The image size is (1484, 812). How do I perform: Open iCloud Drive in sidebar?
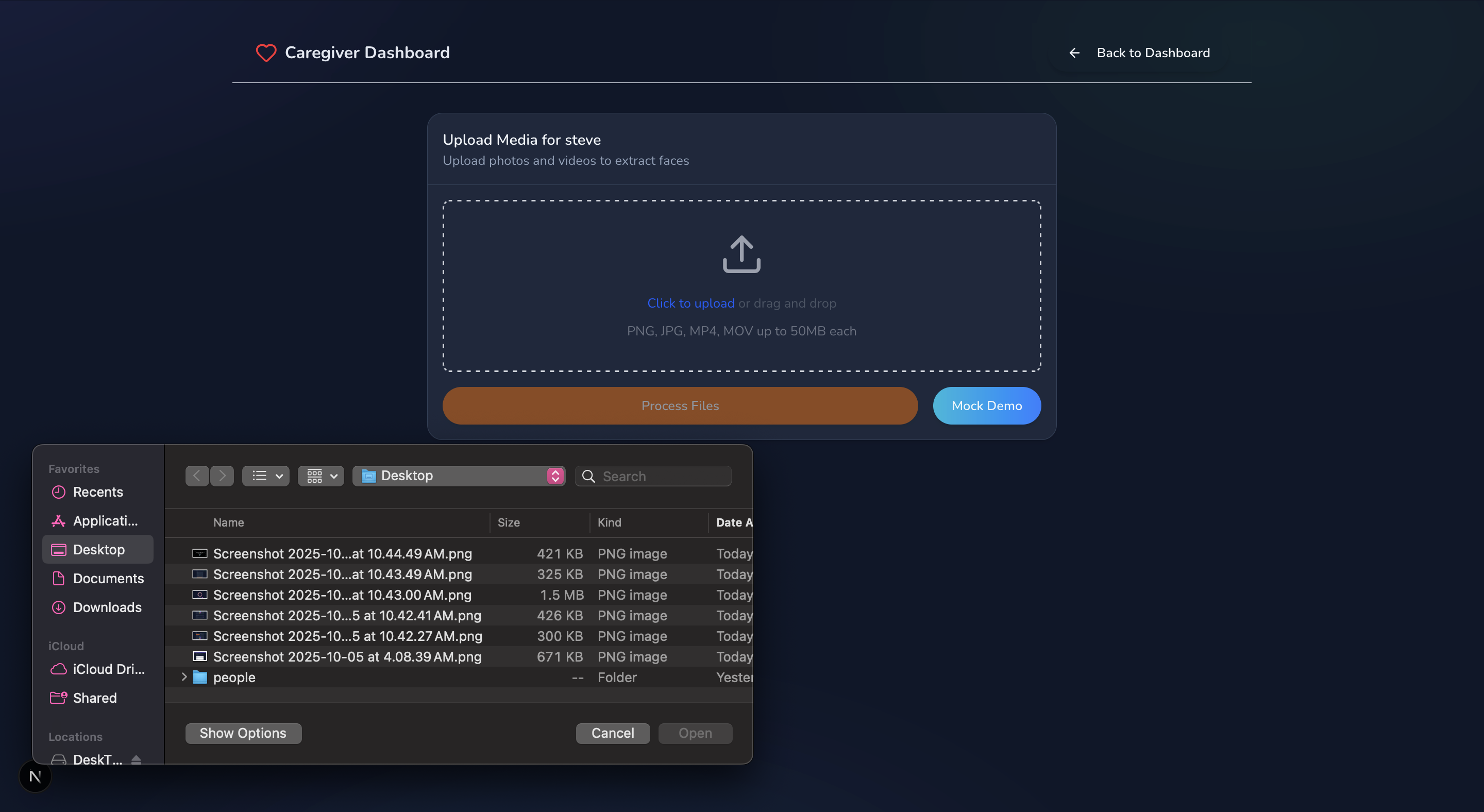click(x=108, y=669)
